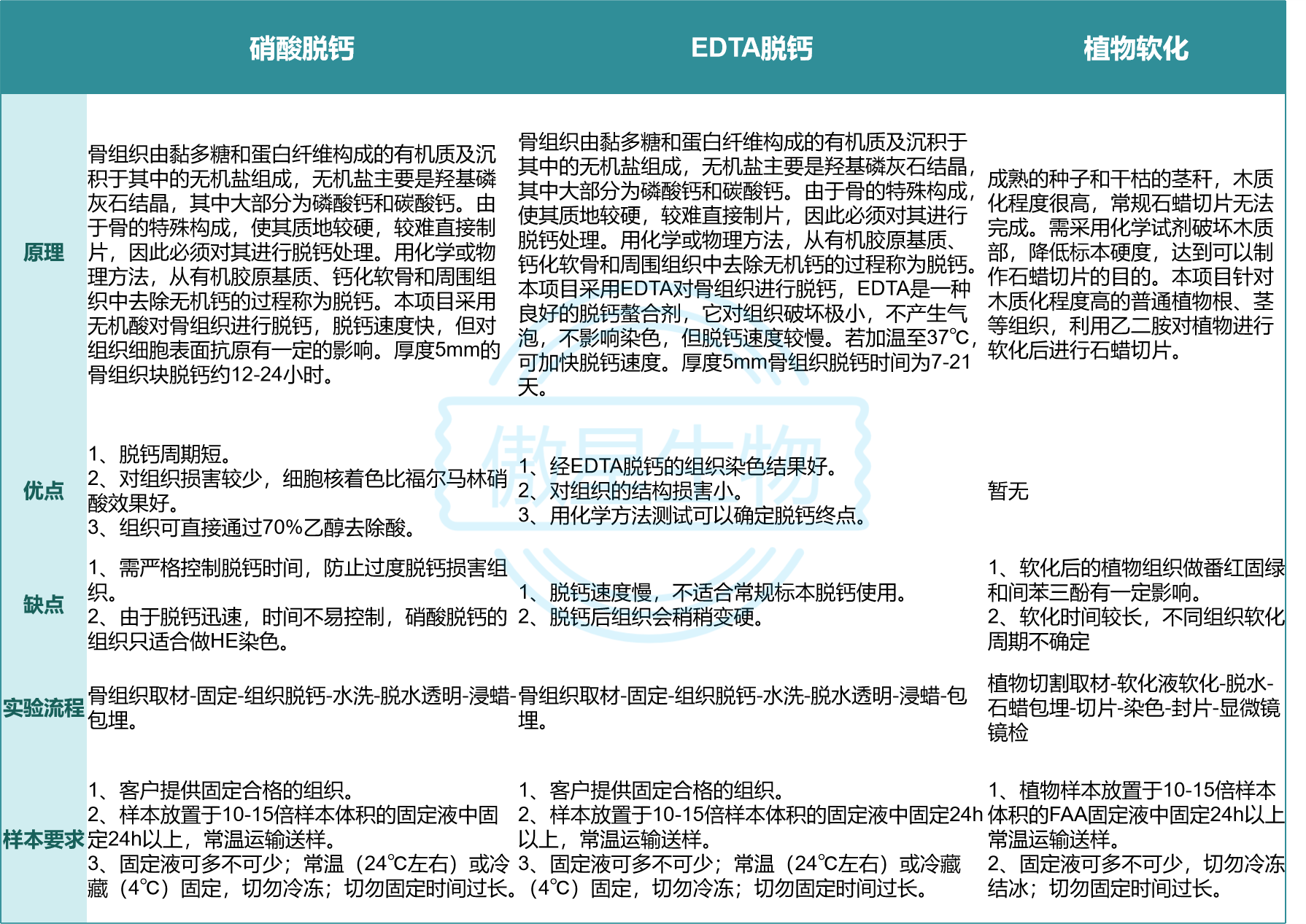Screen dimensions: 1306x924
Task: Click 硝酸脱钙 '1、客户提供固定合格的组织。'
Action: (222, 790)
